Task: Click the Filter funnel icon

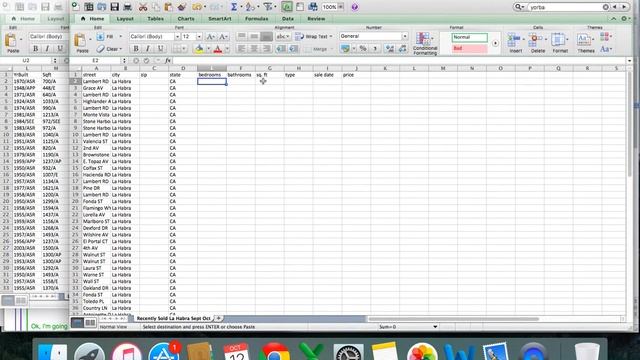Action: coord(267,7)
